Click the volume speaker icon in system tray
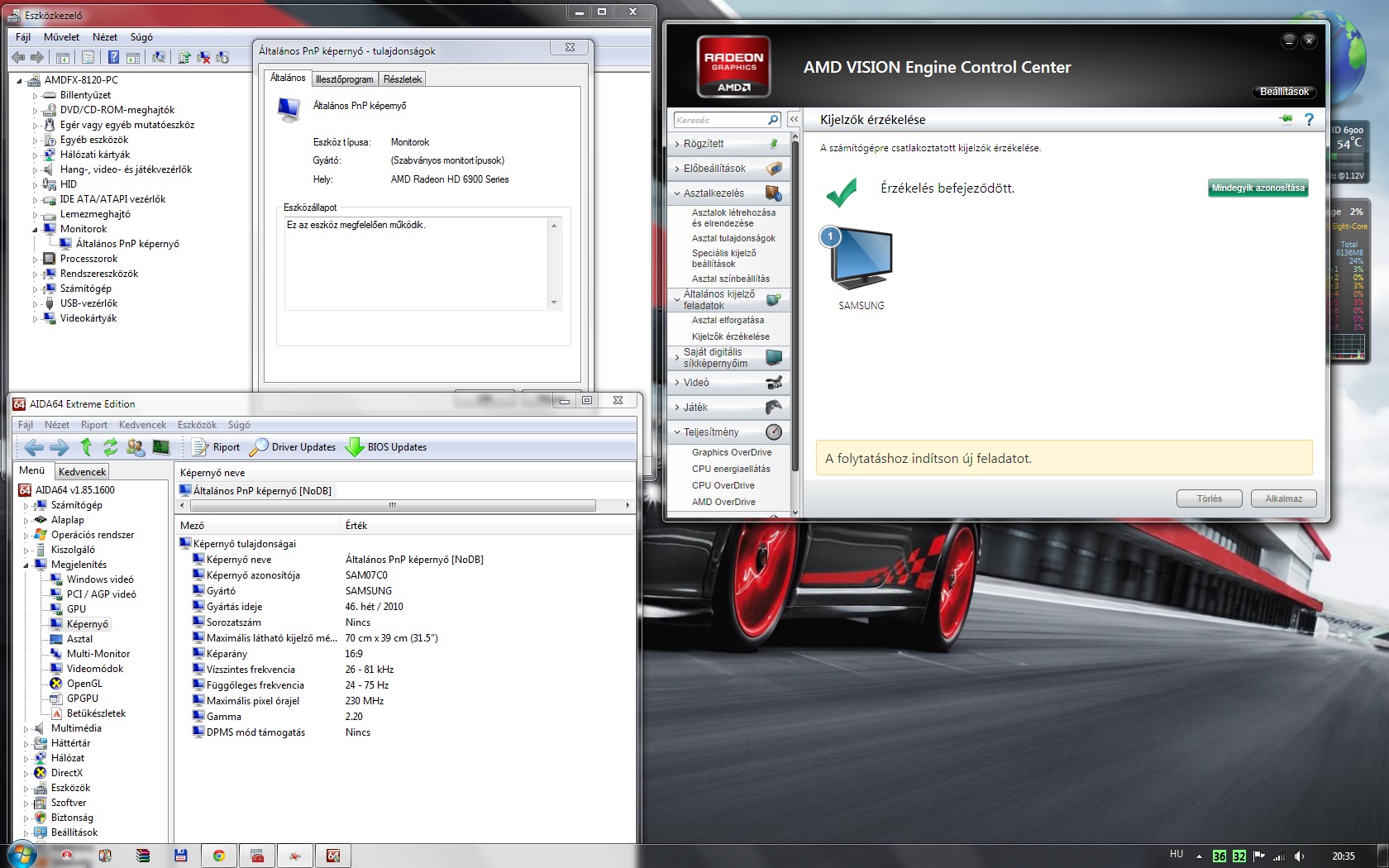This screenshot has width=1389, height=868. point(1300,856)
